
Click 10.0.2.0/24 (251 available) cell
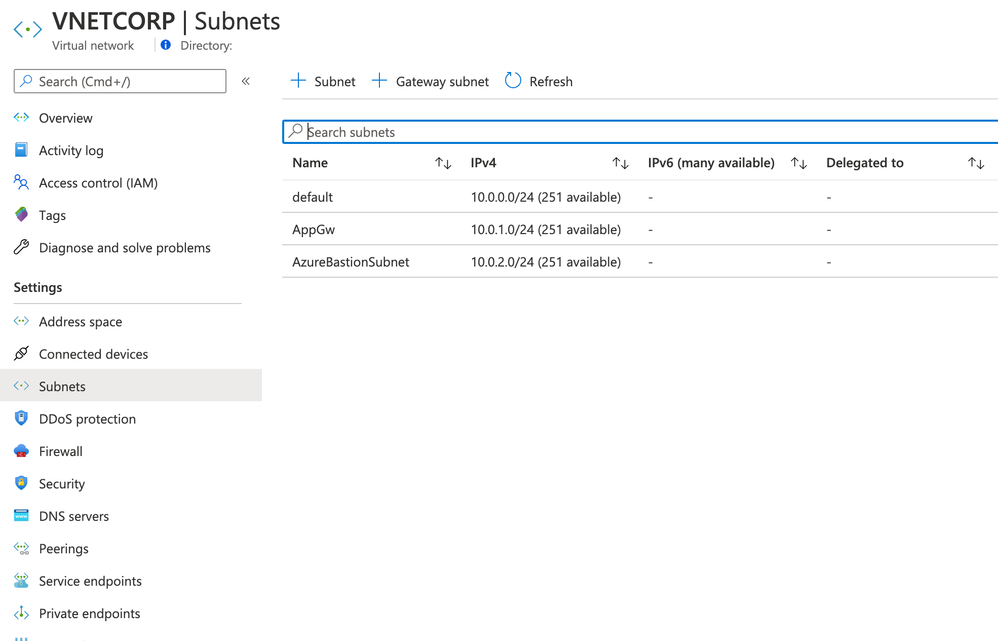coord(545,262)
